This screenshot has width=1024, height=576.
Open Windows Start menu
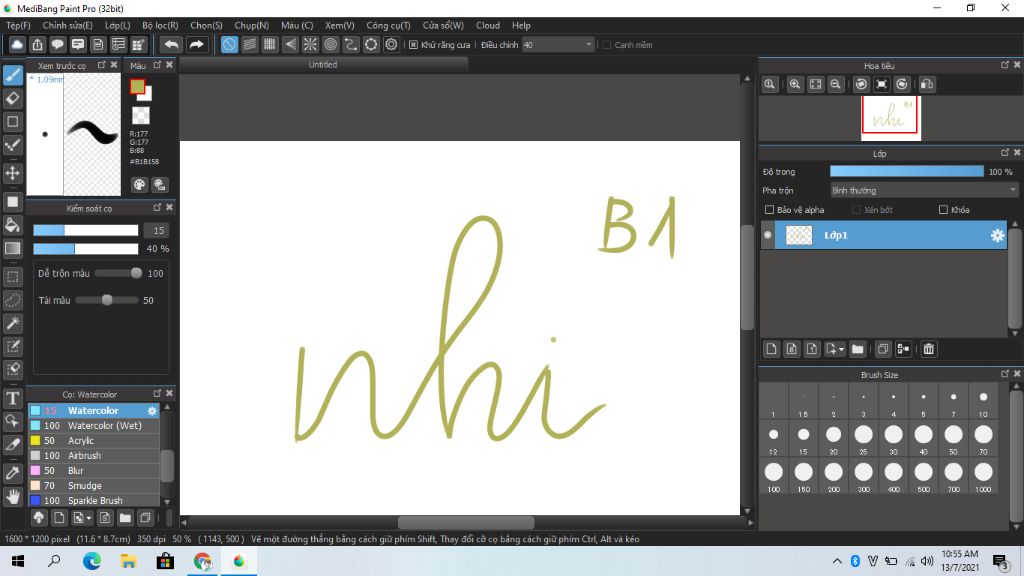[x=18, y=561]
